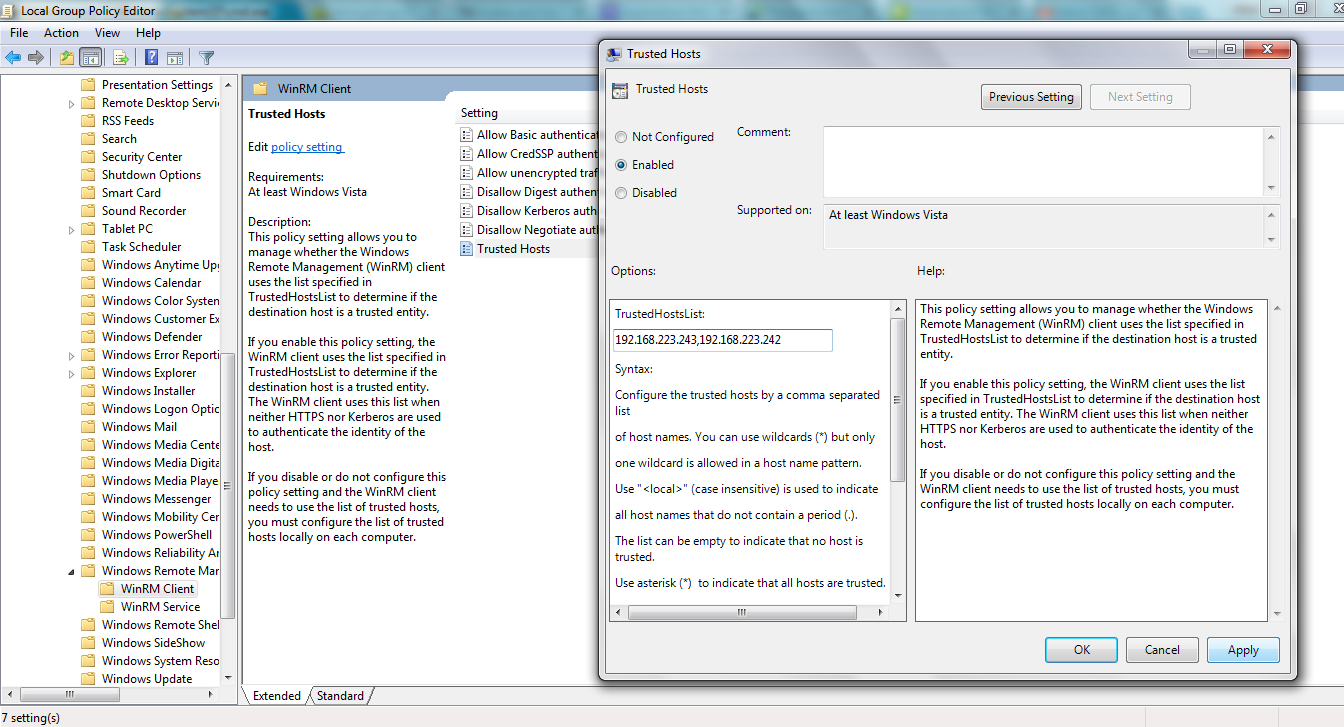
Task: Select the Disabled radio button
Action: pos(622,193)
